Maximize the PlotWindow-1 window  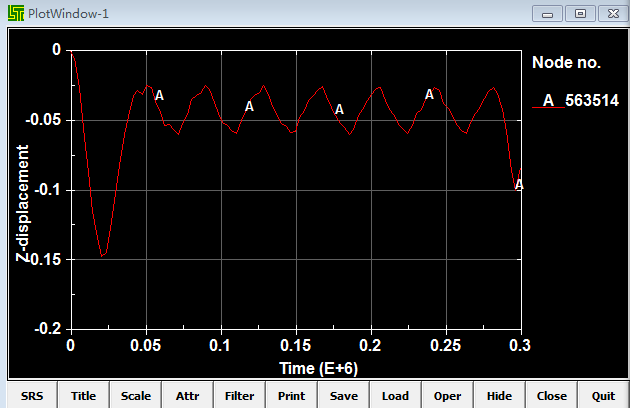[580, 14]
